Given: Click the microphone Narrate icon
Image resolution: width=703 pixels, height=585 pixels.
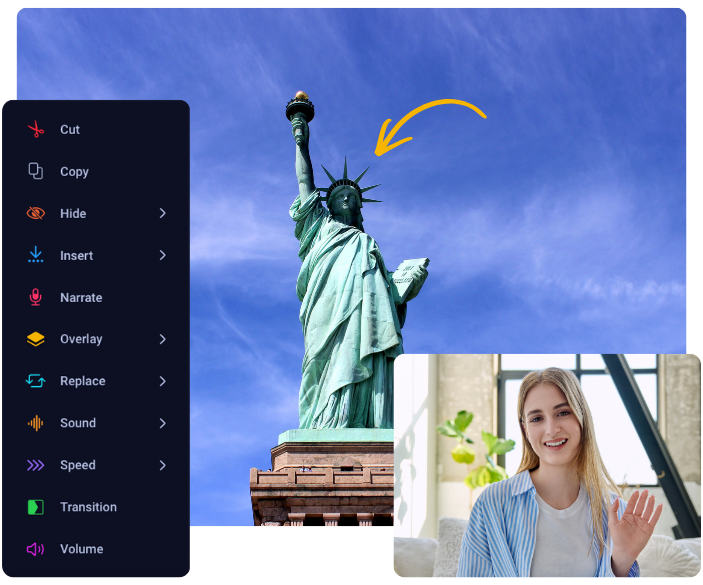Looking at the screenshot, I should pos(35,297).
